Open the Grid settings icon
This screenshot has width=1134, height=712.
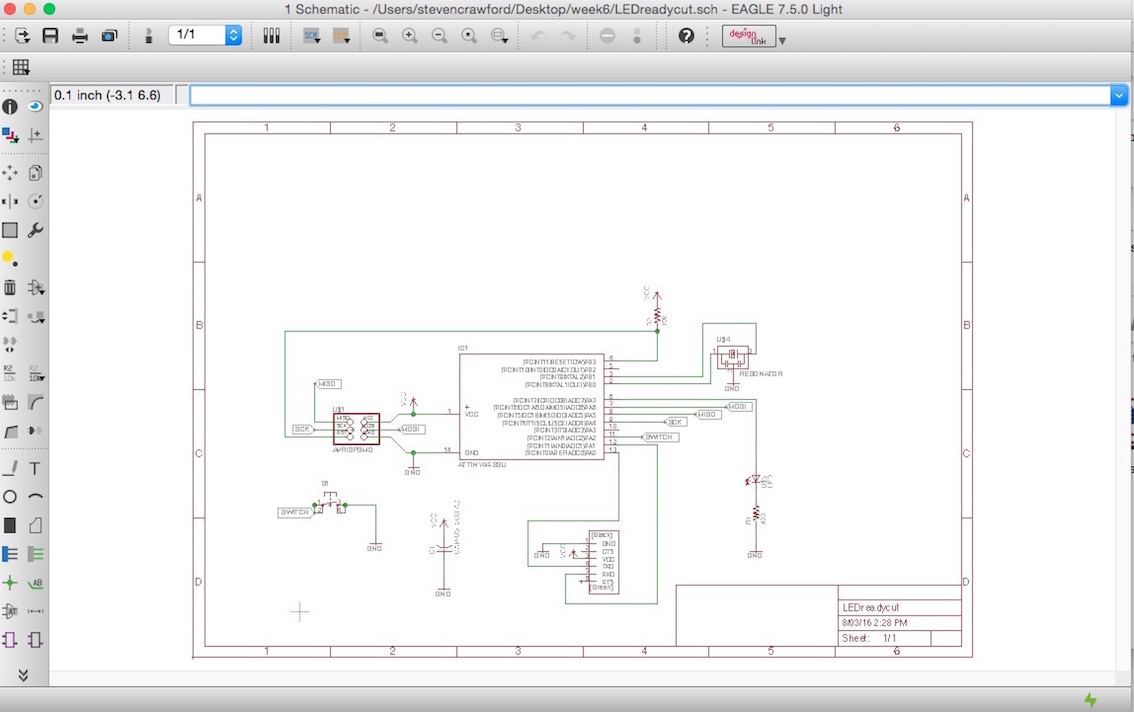pyautogui.click(x=21, y=67)
